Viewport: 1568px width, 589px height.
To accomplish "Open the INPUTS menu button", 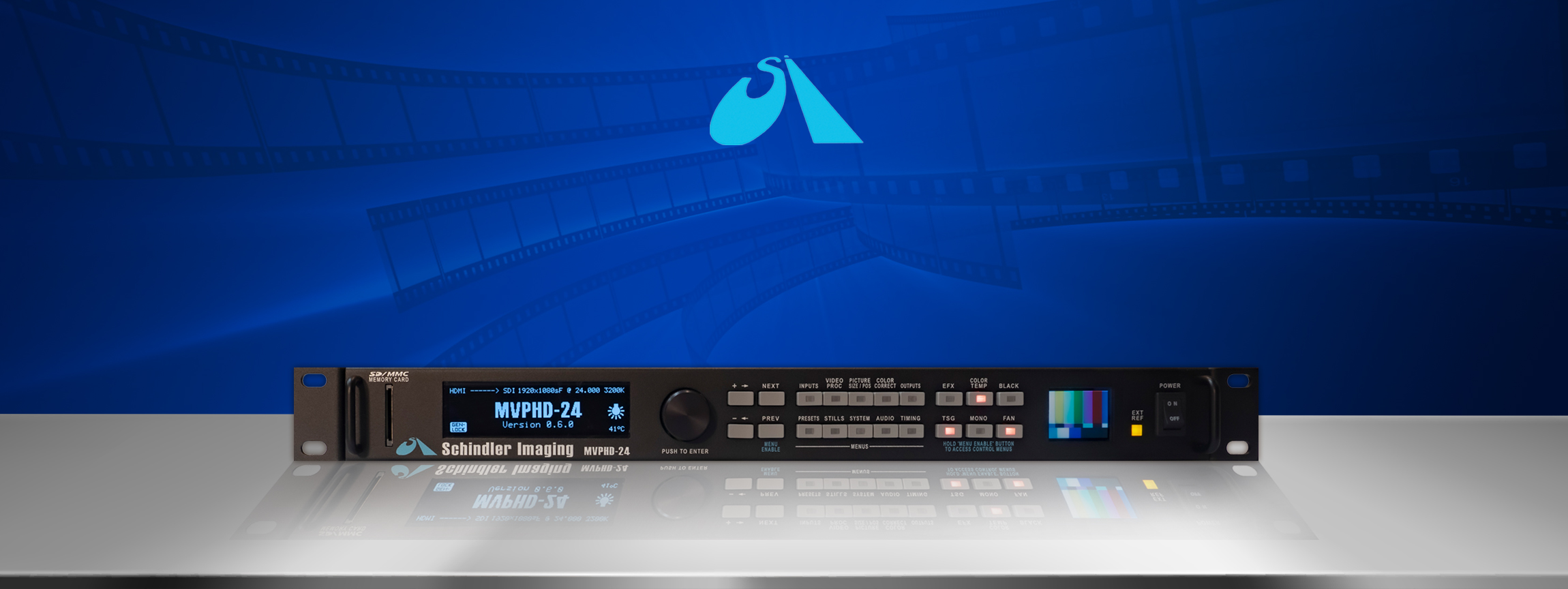I will [x=809, y=399].
